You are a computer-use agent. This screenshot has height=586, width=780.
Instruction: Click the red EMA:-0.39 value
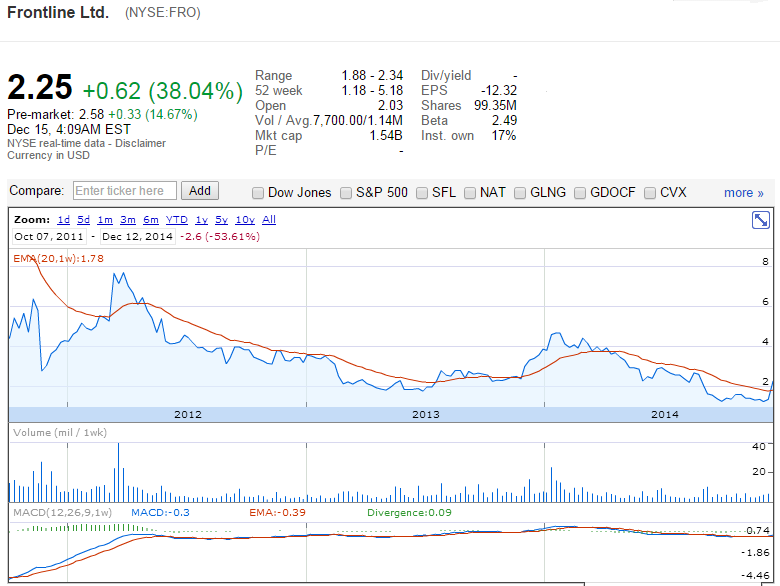click(x=277, y=513)
